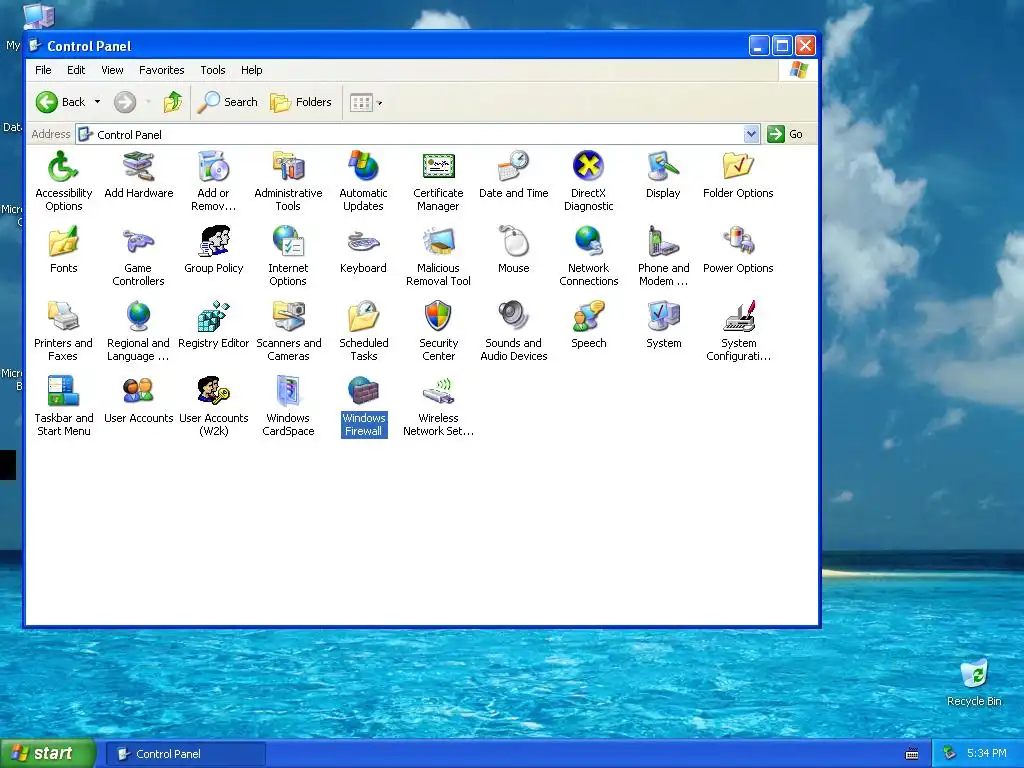This screenshot has height=768, width=1024.
Task: Open Administrative Tools icon
Action: [x=288, y=182]
